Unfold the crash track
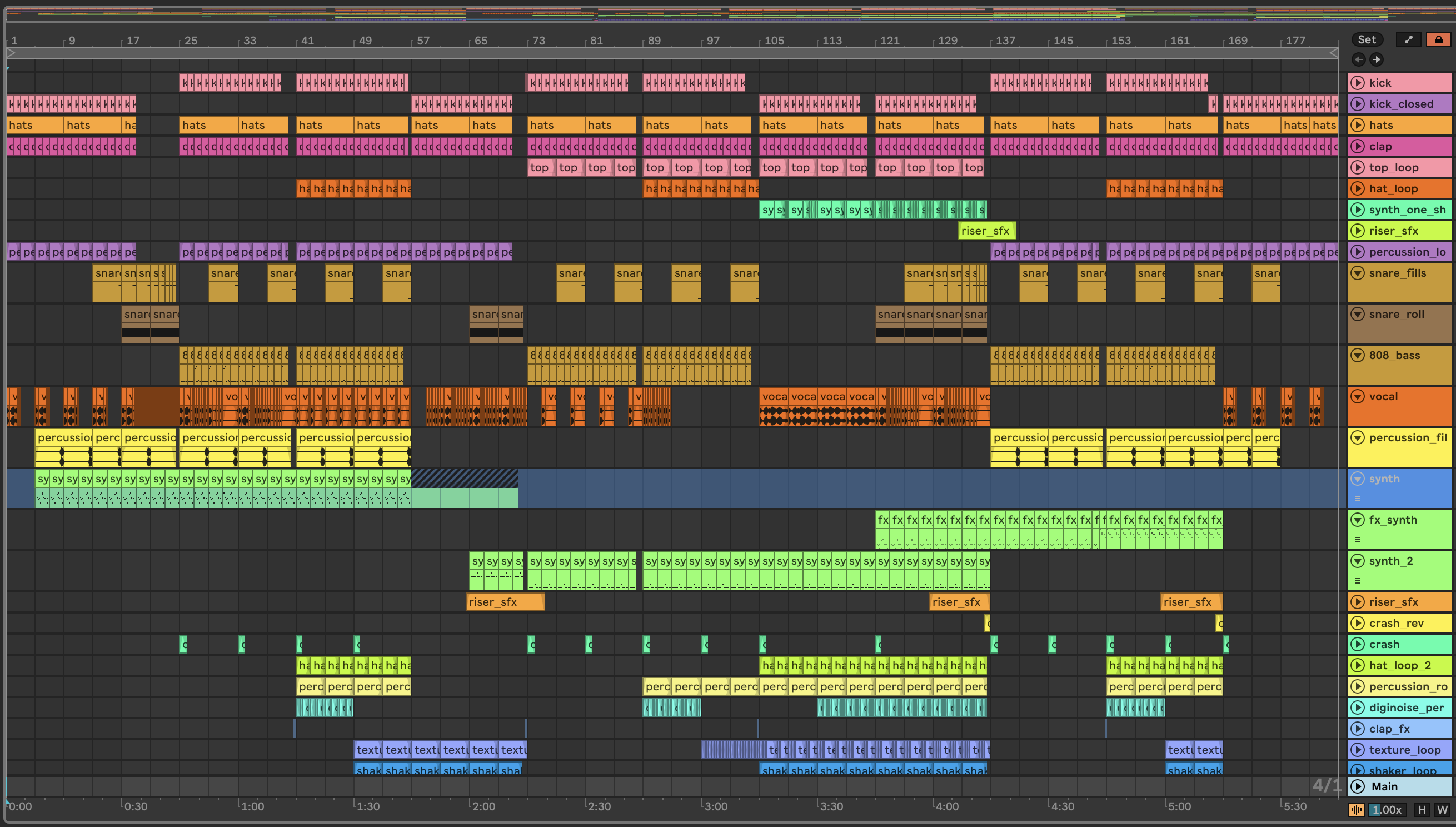1456x827 pixels. tap(1357, 644)
